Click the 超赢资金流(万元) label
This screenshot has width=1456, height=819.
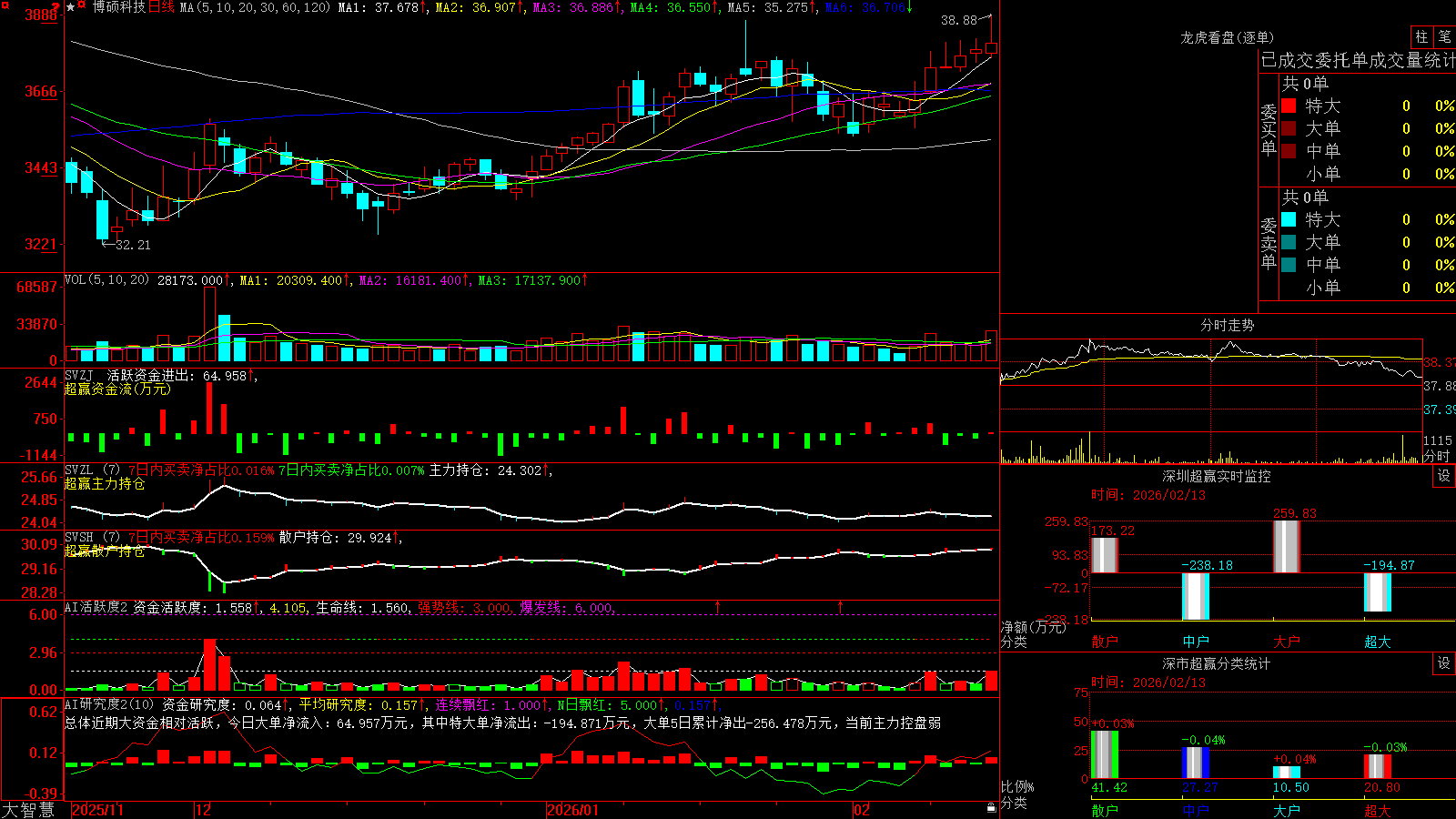pyautogui.click(x=117, y=389)
